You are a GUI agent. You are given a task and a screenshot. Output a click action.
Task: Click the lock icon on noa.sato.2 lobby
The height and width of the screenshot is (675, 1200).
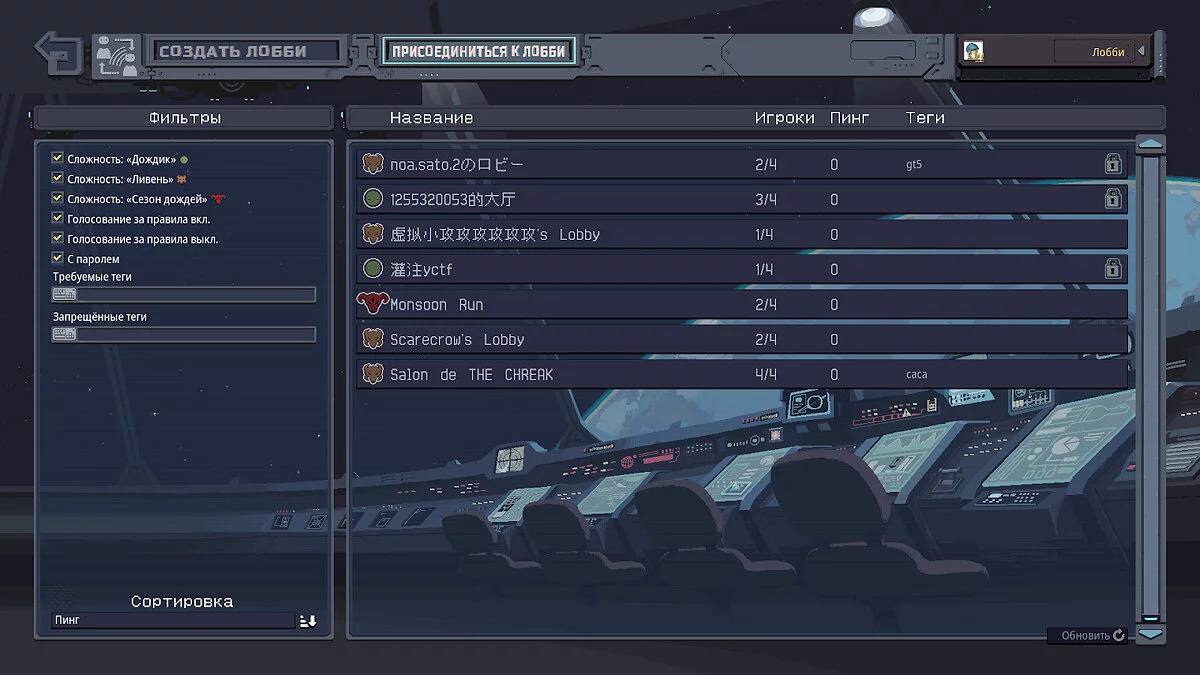(x=1112, y=164)
